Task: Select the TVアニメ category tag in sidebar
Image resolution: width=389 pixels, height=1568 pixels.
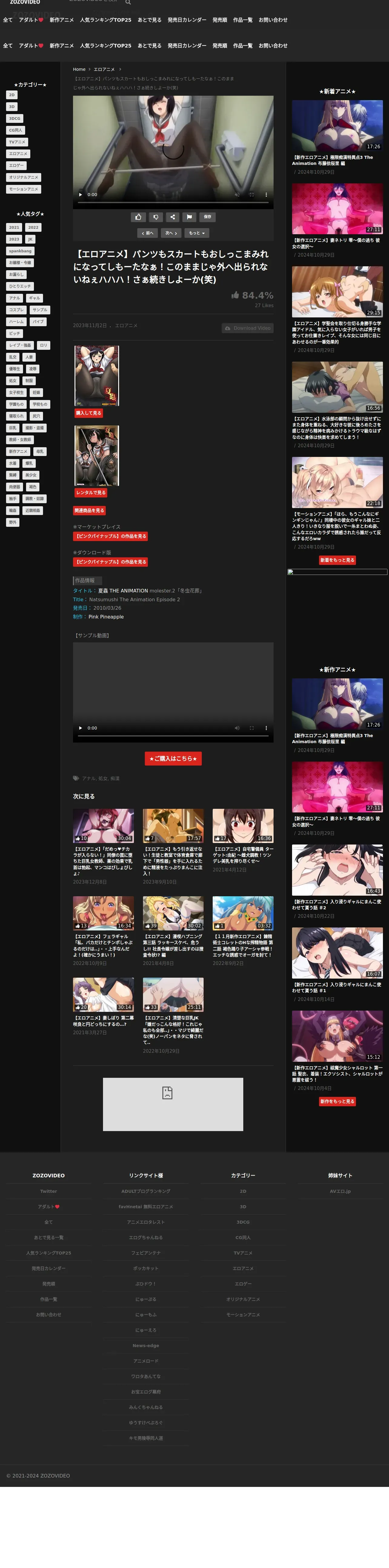Action: (x=17, y=142)
